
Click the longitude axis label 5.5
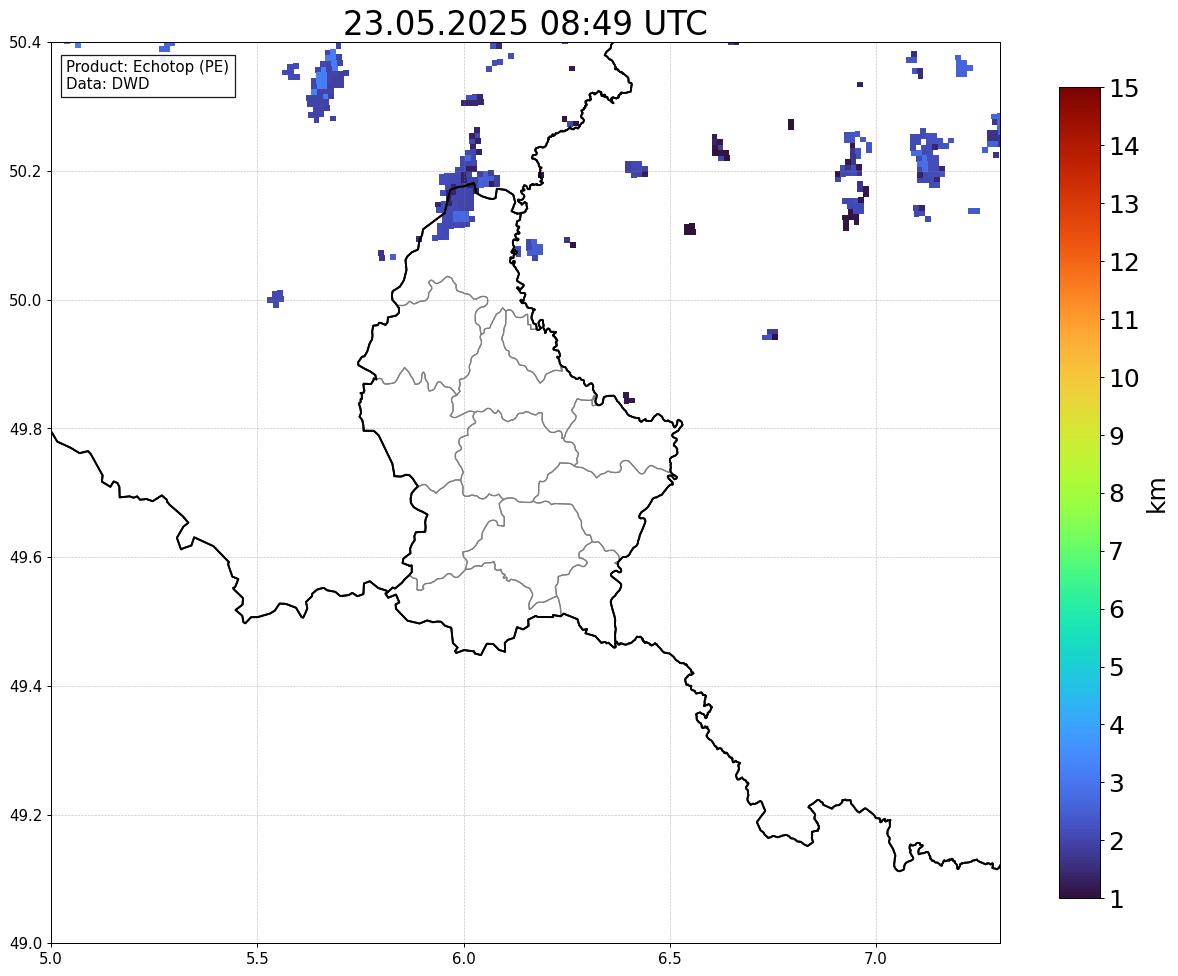coord(258,959)
